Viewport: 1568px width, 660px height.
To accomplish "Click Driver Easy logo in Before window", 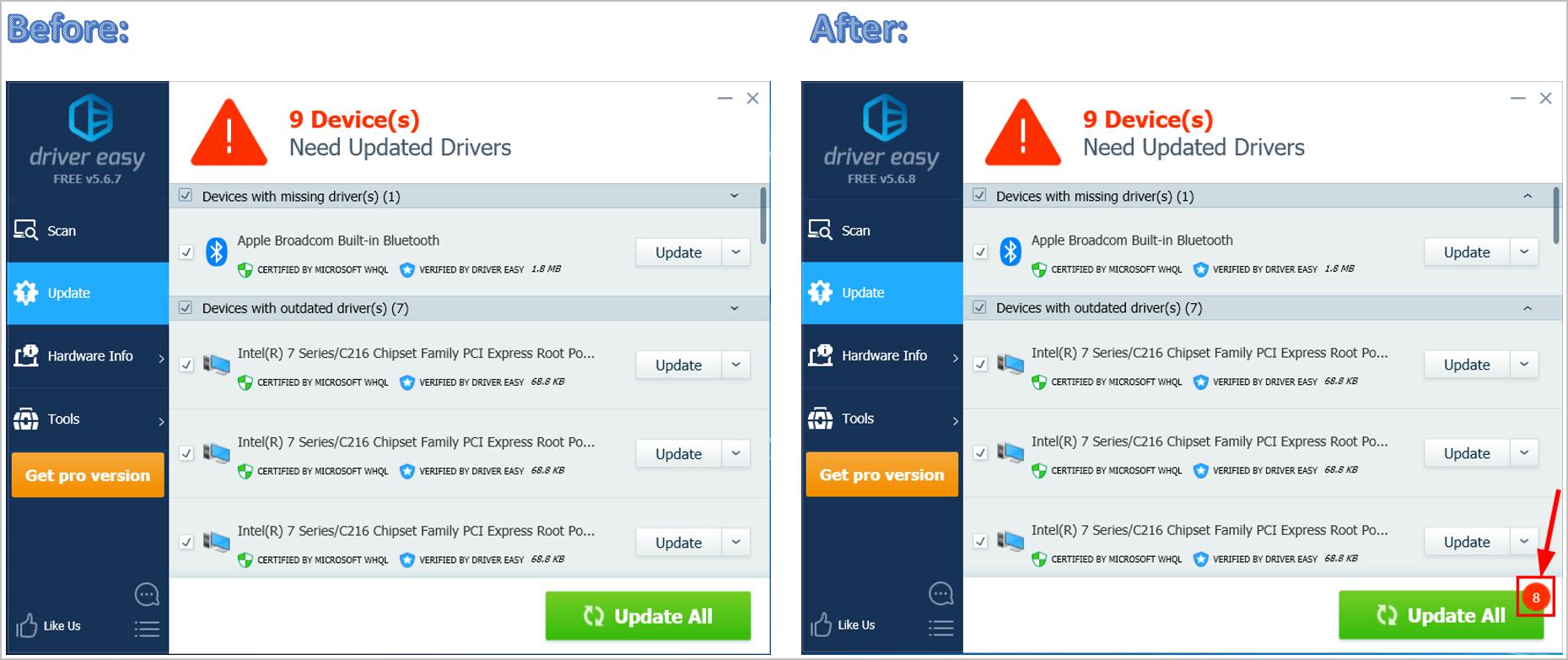I will click(x=90, y=117).
